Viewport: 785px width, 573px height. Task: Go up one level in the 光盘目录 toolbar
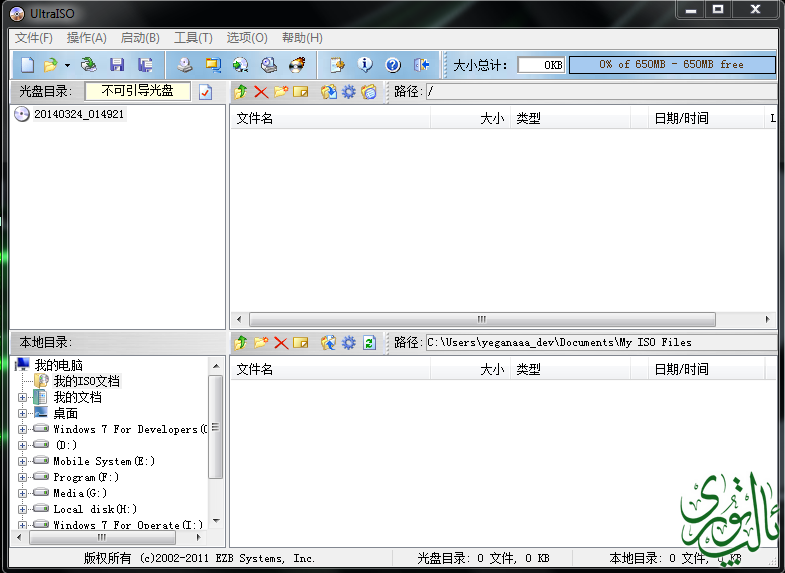241,92
